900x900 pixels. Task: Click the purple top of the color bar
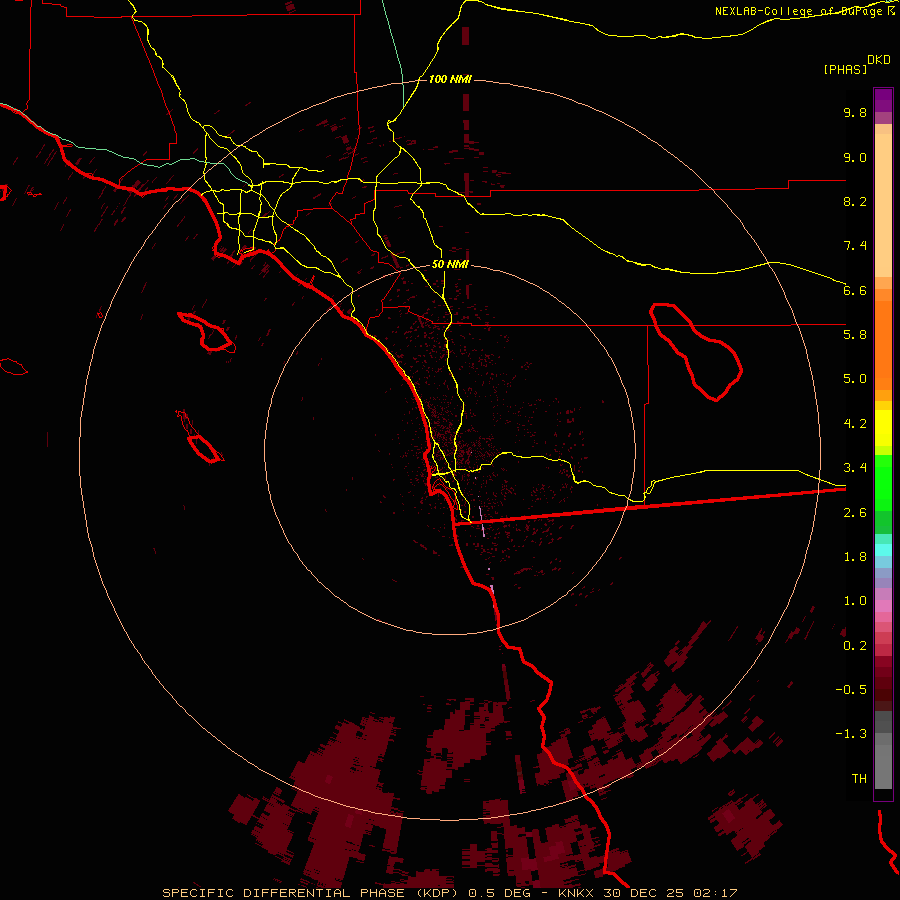point(883,100)
